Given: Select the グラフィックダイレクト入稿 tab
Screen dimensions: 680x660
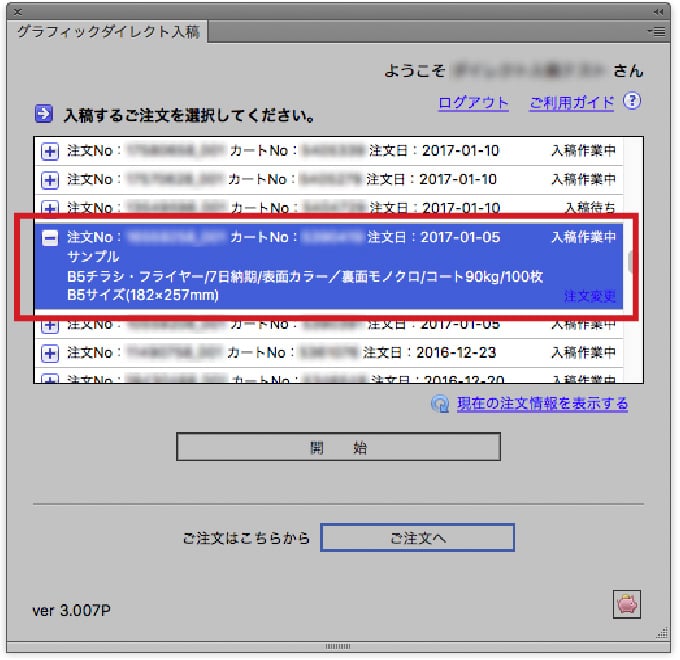Looking at the screenshot, I should coord(108,32).
